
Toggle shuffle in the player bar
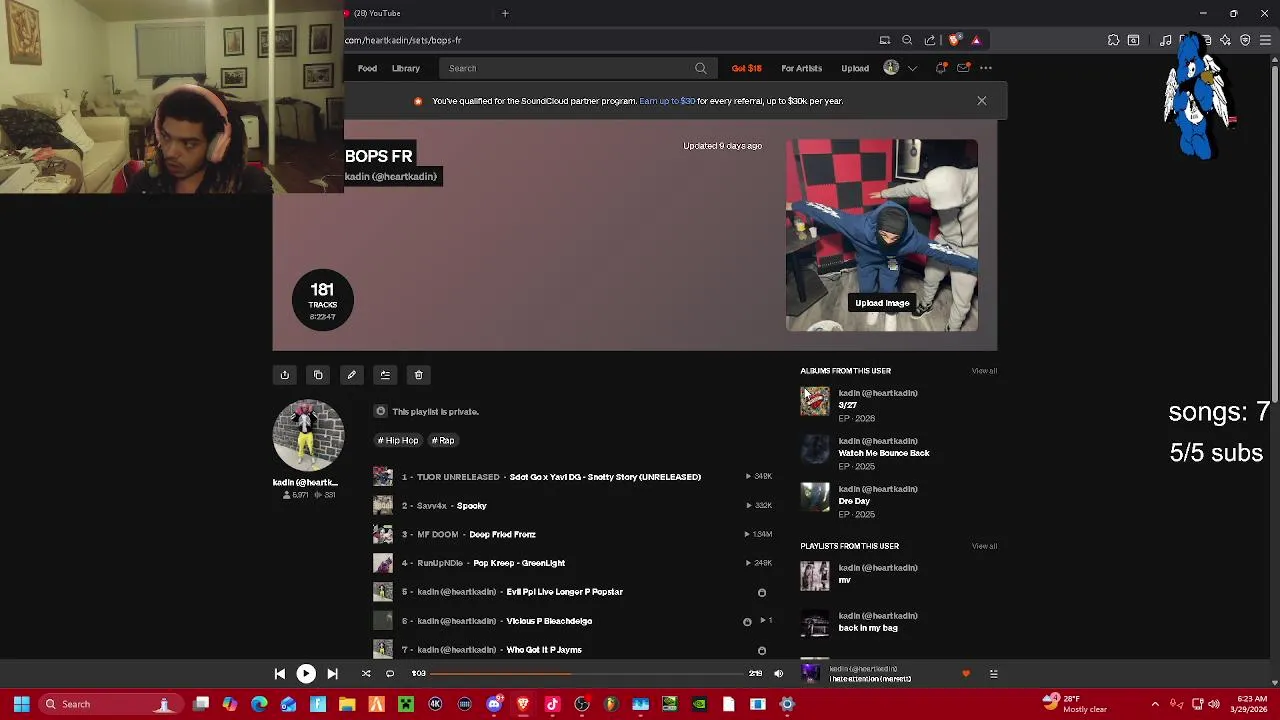pyautogui.click(x=366, y=674)
